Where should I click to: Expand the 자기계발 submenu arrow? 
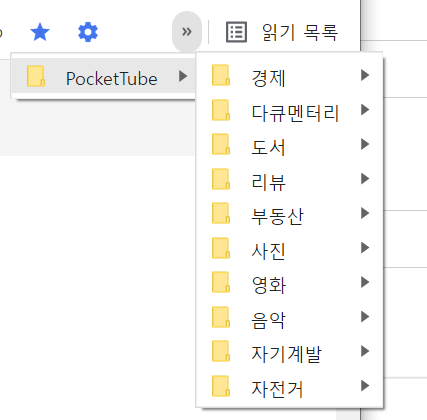coord(365,351)
